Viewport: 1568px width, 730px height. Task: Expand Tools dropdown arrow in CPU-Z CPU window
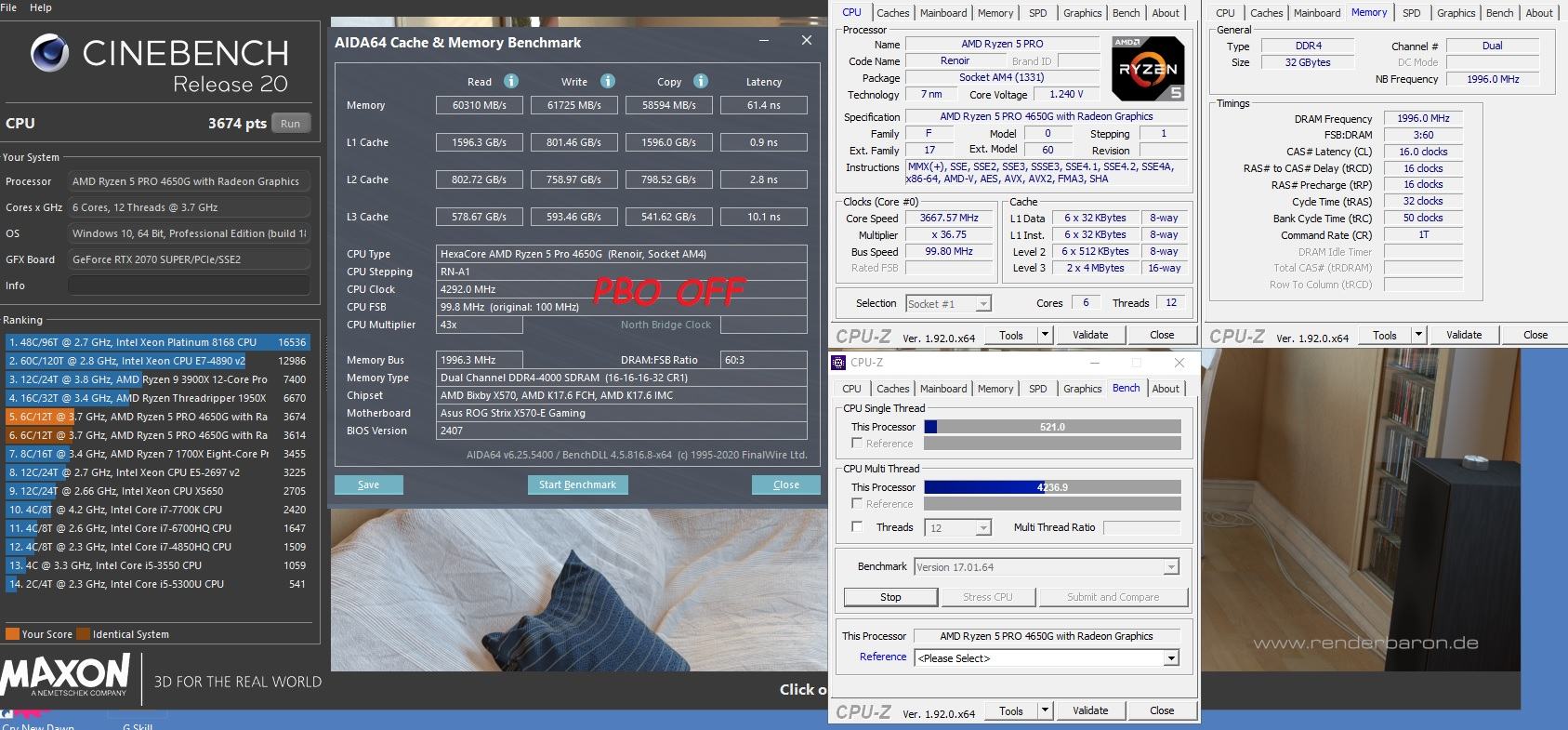[x=1045, y=335]
